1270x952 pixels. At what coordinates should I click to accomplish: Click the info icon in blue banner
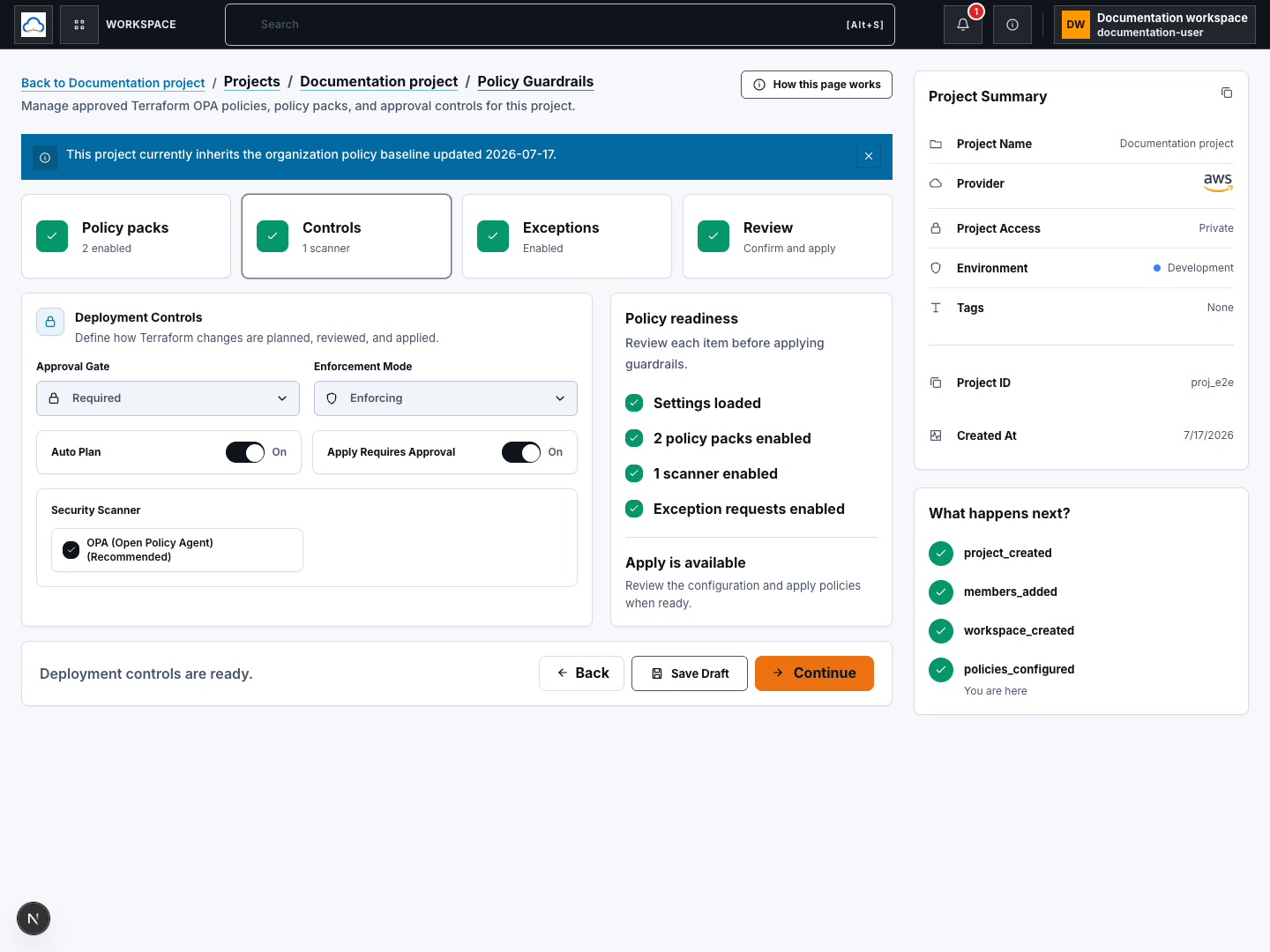pyautogui.click(x=45, y=158)
